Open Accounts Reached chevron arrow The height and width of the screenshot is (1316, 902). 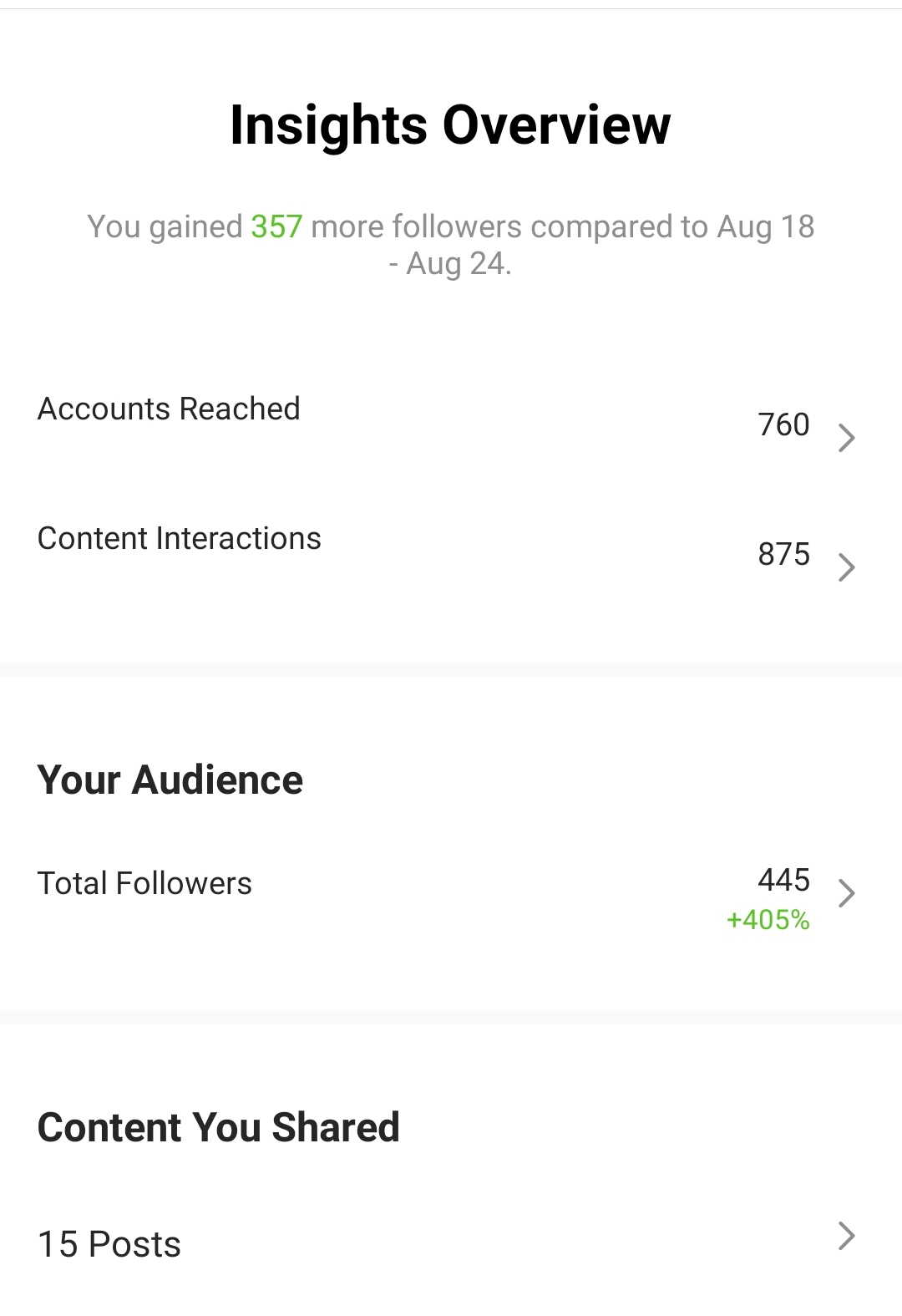847,438
